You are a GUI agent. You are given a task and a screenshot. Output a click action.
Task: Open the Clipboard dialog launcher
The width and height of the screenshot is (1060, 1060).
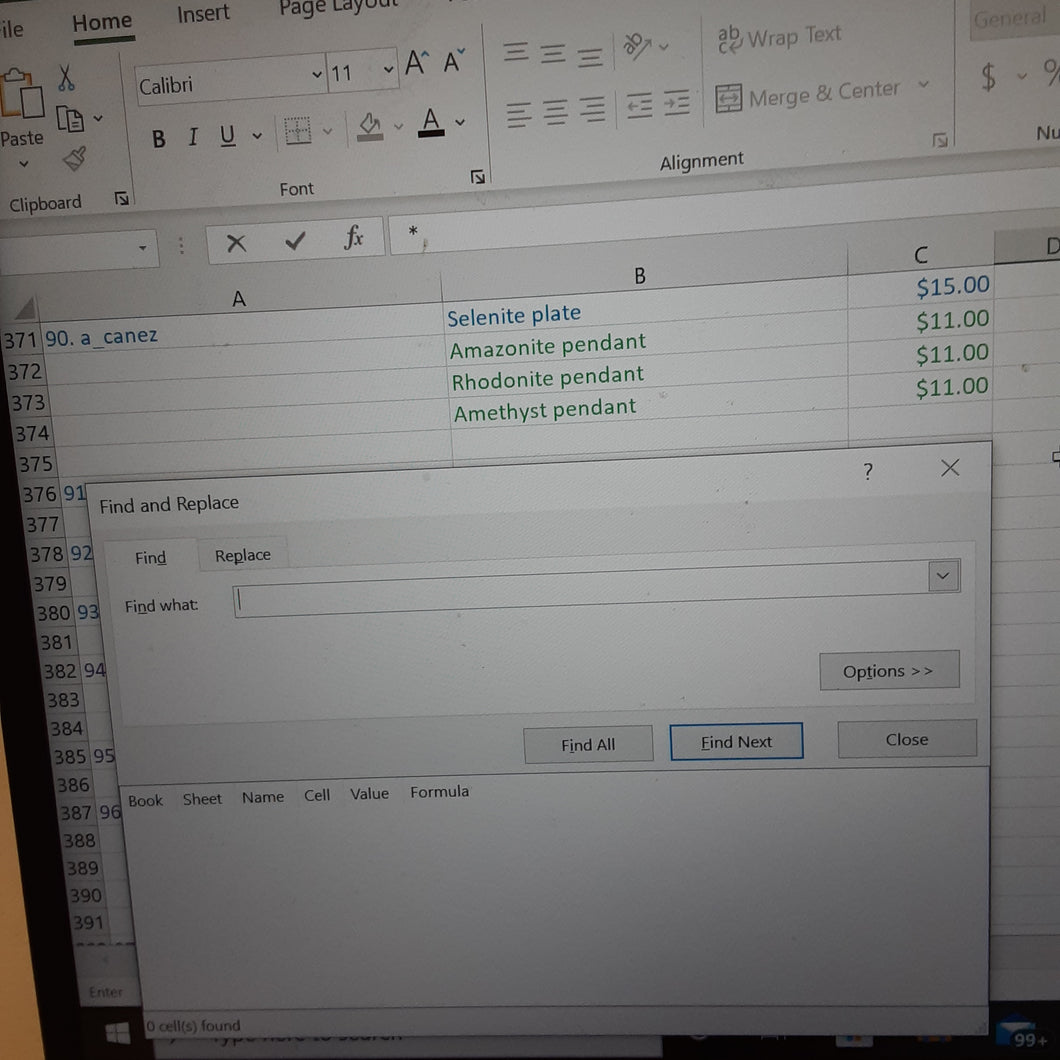click(x=122, y=198)
